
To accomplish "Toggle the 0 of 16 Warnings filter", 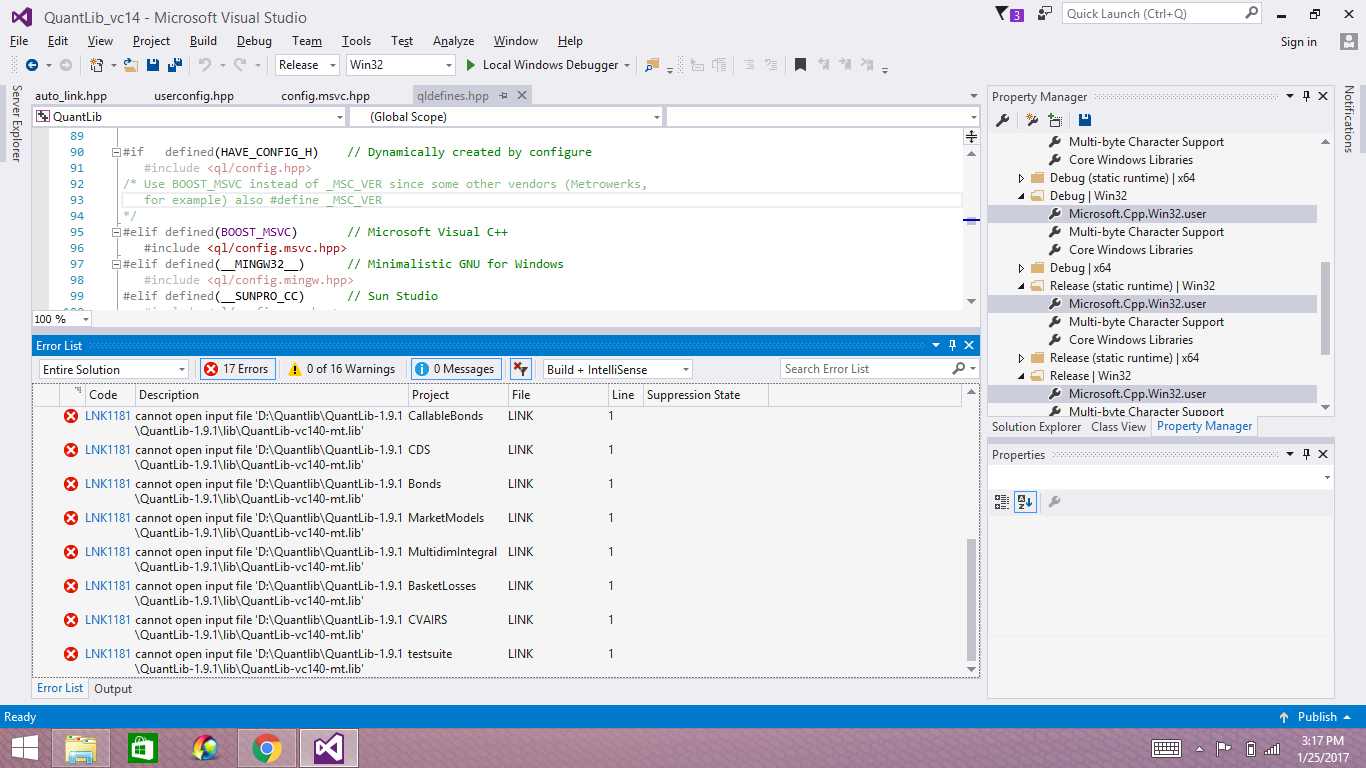I will (341, 369).
